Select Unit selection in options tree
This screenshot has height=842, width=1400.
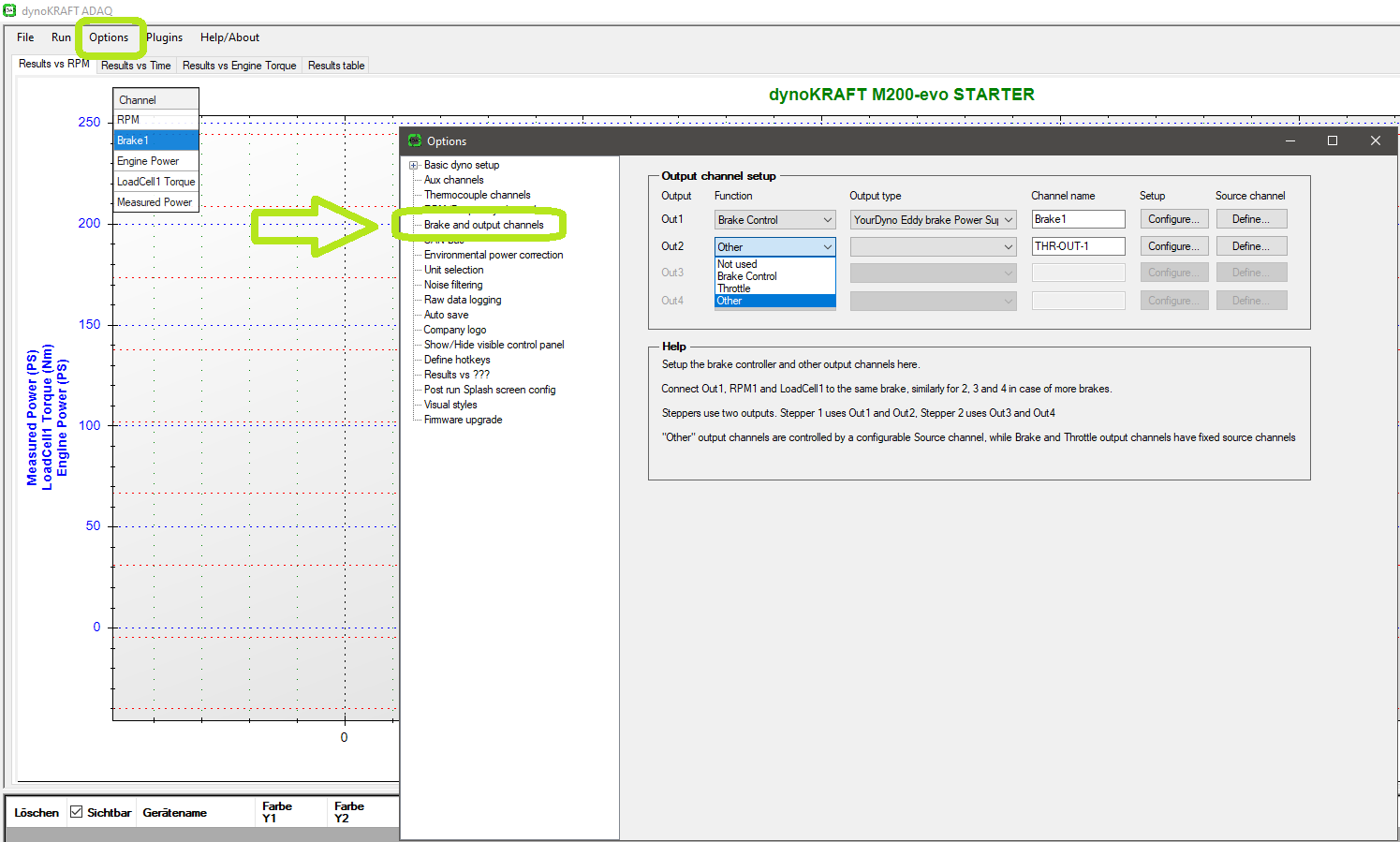453,270
